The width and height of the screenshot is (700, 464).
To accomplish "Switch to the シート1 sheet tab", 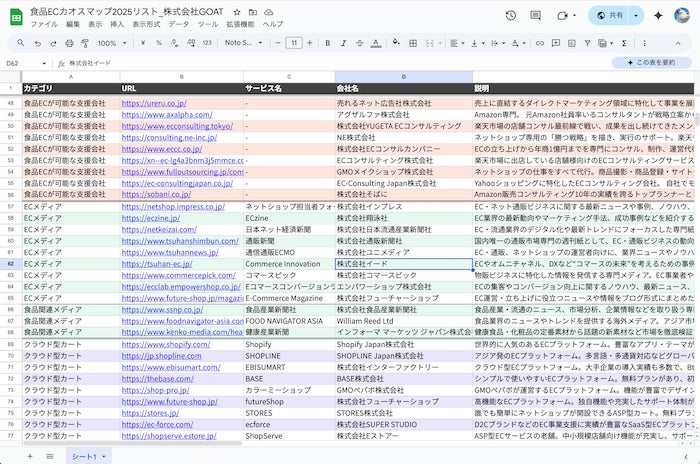I will [88, 456].
